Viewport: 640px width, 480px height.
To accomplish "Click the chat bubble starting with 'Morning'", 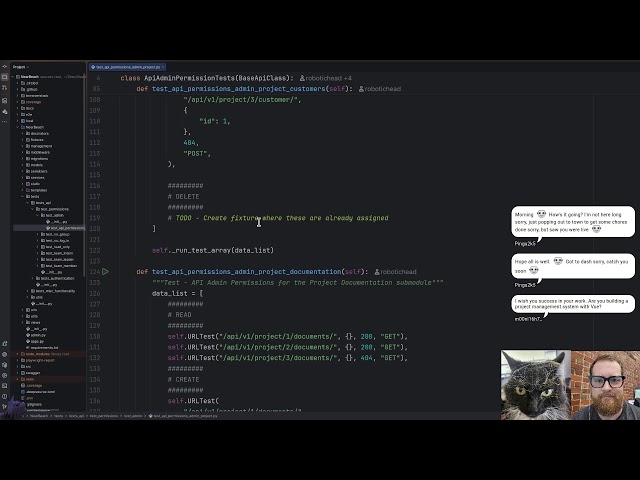I will click(x=573, y=222).
